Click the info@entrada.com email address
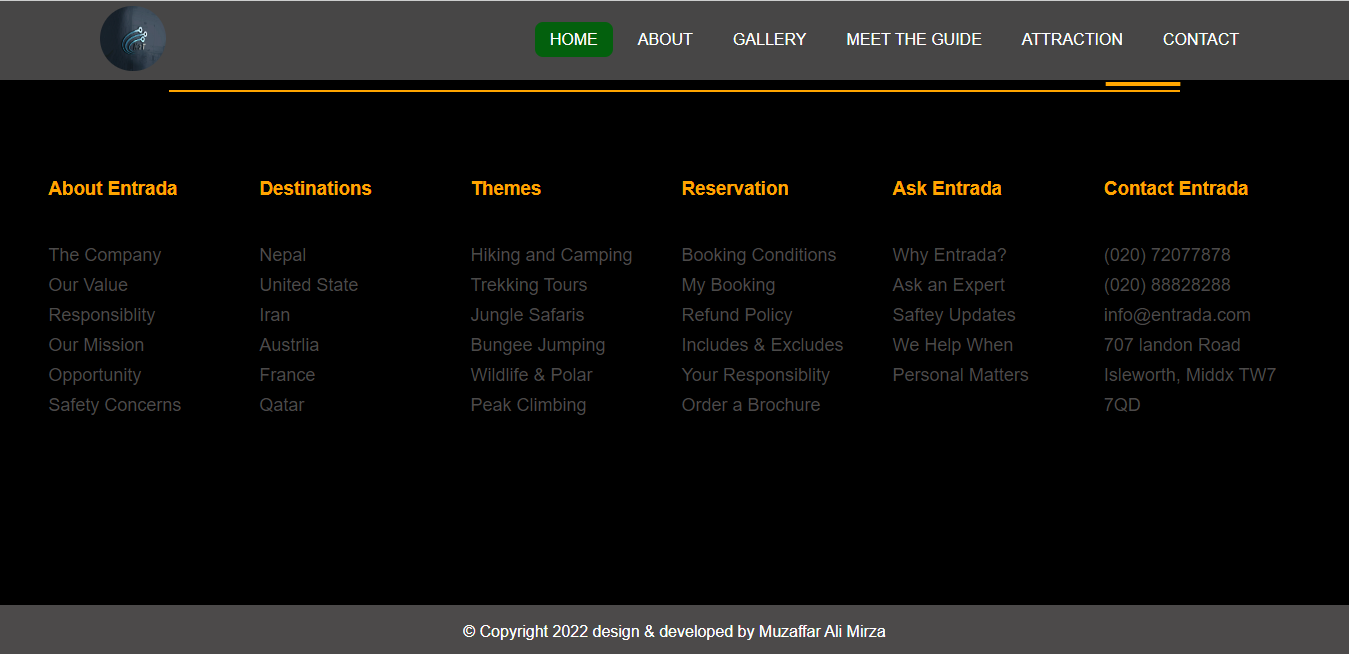 point(1177,315)
